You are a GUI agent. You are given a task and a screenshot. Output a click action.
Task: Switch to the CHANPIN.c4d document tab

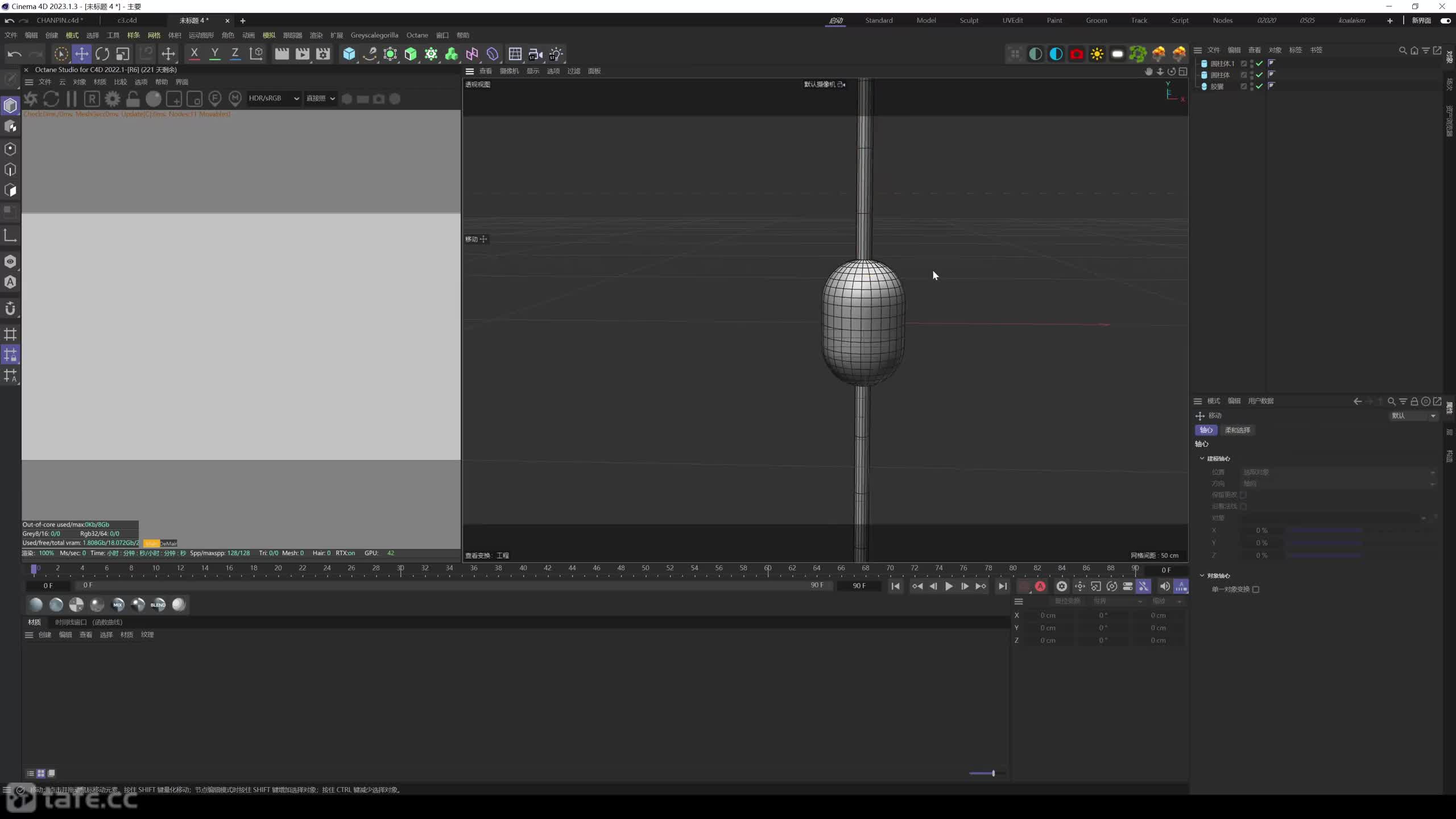tap(60, 20)
